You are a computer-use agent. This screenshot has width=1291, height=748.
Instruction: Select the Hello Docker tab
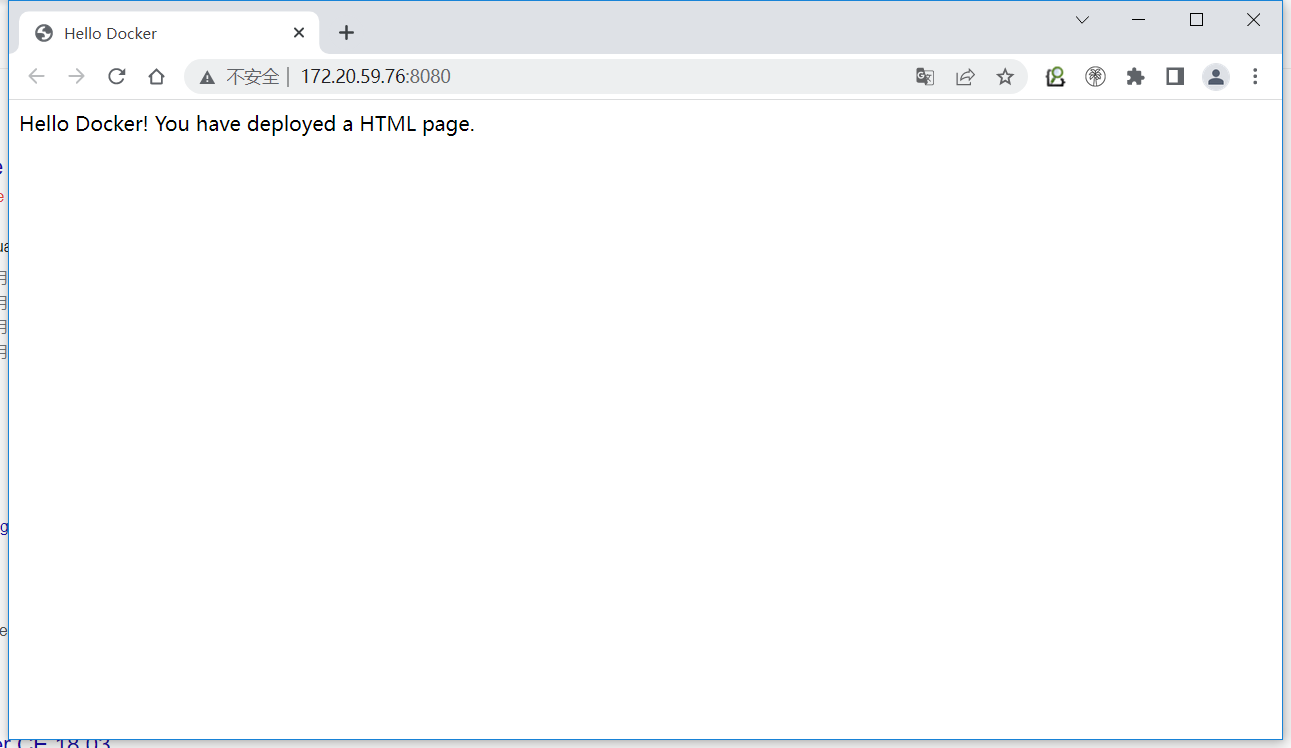tap(169, 33)
